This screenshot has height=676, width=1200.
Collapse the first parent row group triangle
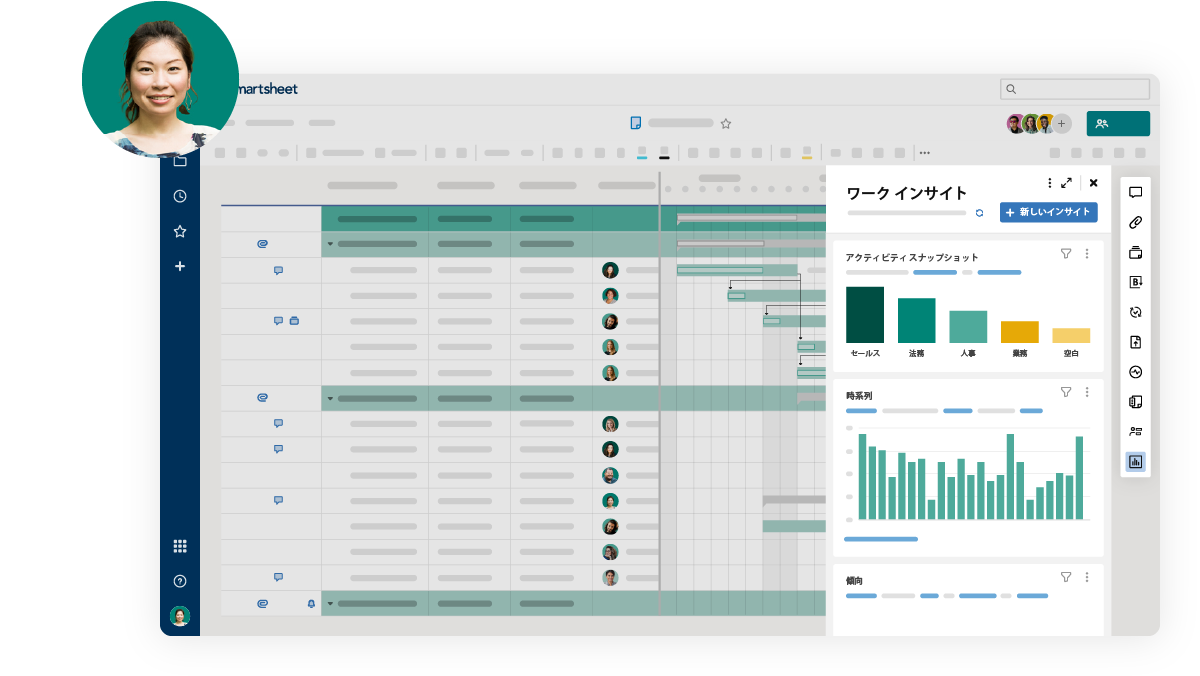330,244
